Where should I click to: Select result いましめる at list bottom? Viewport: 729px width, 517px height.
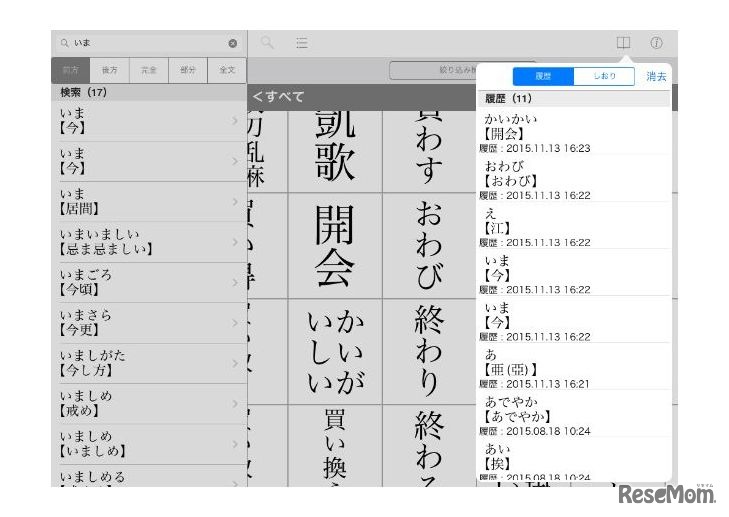tap(151, 476)
